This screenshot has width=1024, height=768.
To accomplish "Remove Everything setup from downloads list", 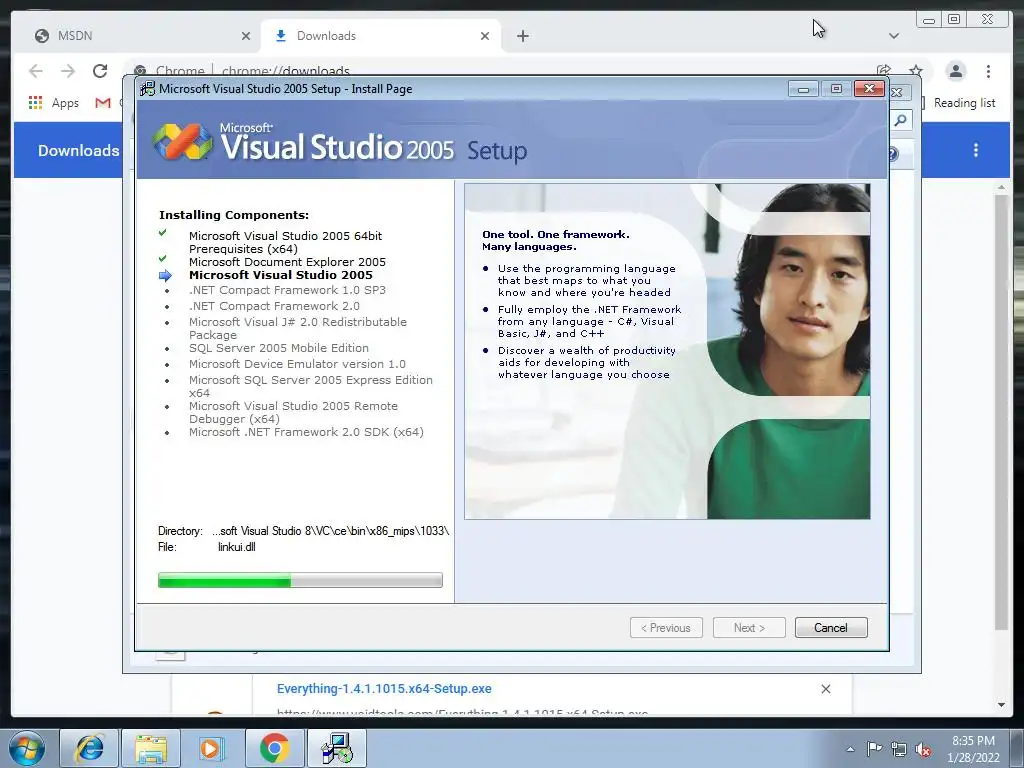I will (x=825, y=688).
